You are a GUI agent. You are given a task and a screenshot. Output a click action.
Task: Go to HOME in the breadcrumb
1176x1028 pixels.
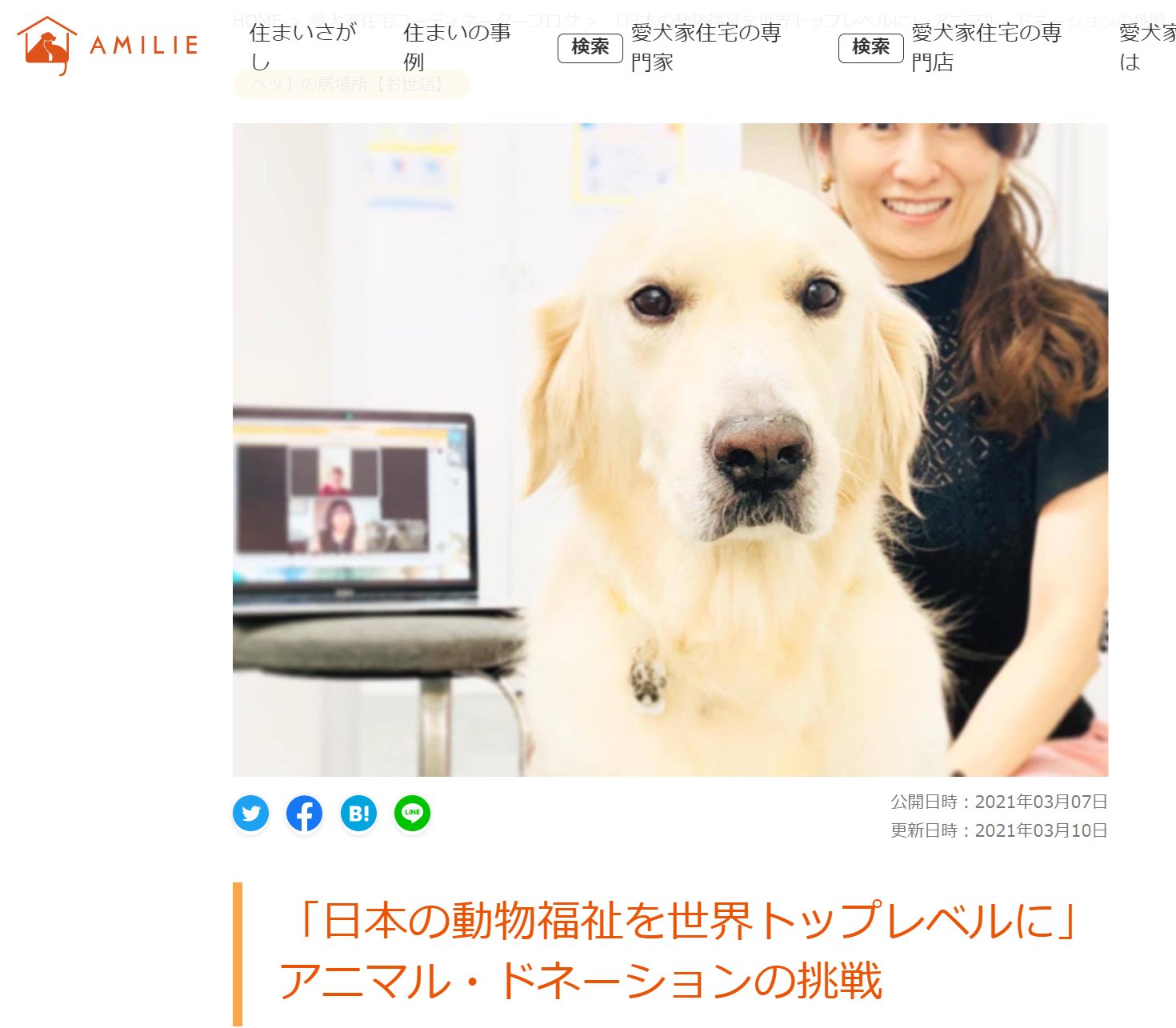click(x=257, y=19)
